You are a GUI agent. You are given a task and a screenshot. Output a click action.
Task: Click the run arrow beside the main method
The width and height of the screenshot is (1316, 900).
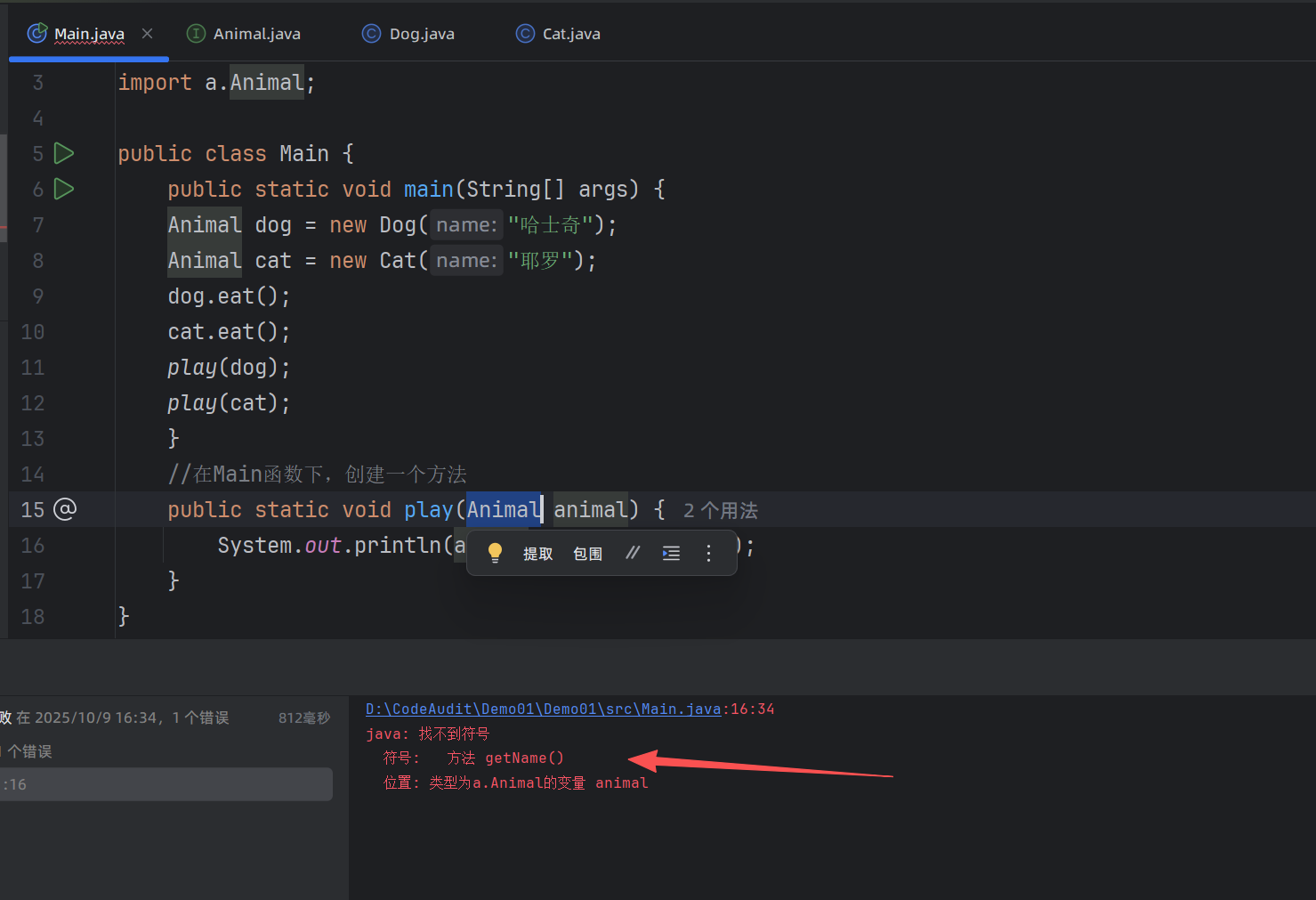coord(63,189)
